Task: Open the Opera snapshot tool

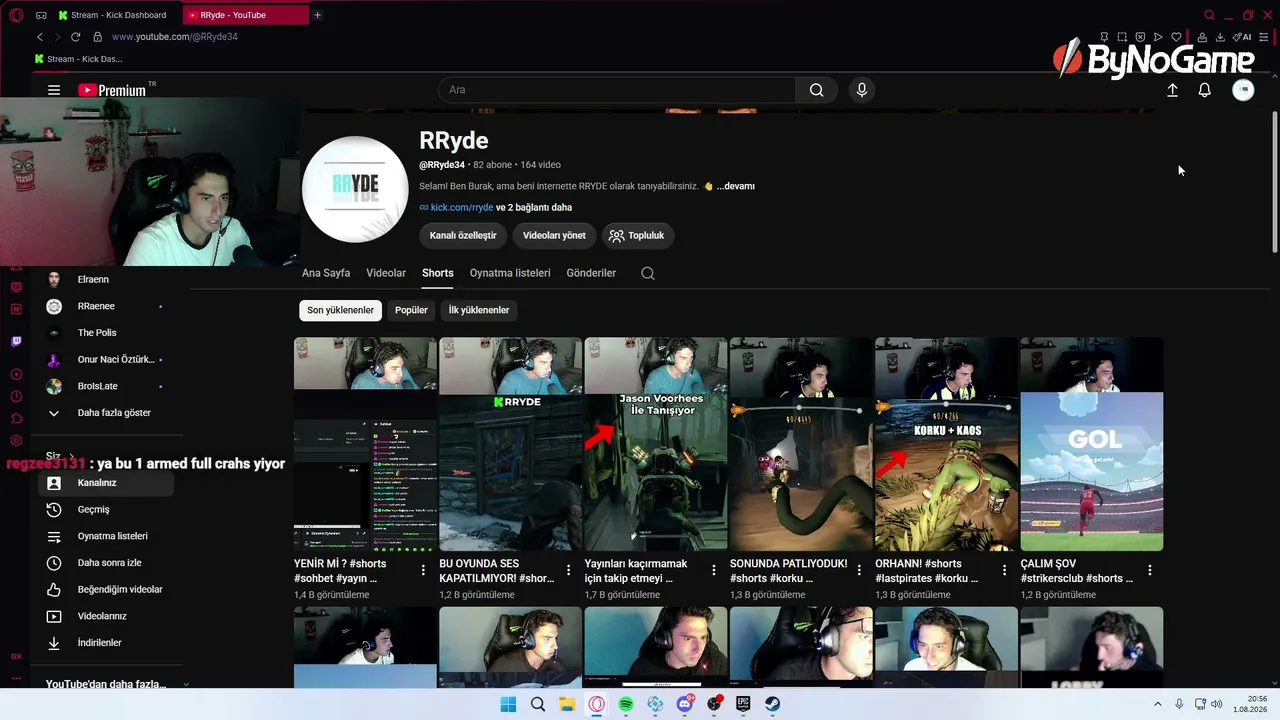Action: 1122,37
